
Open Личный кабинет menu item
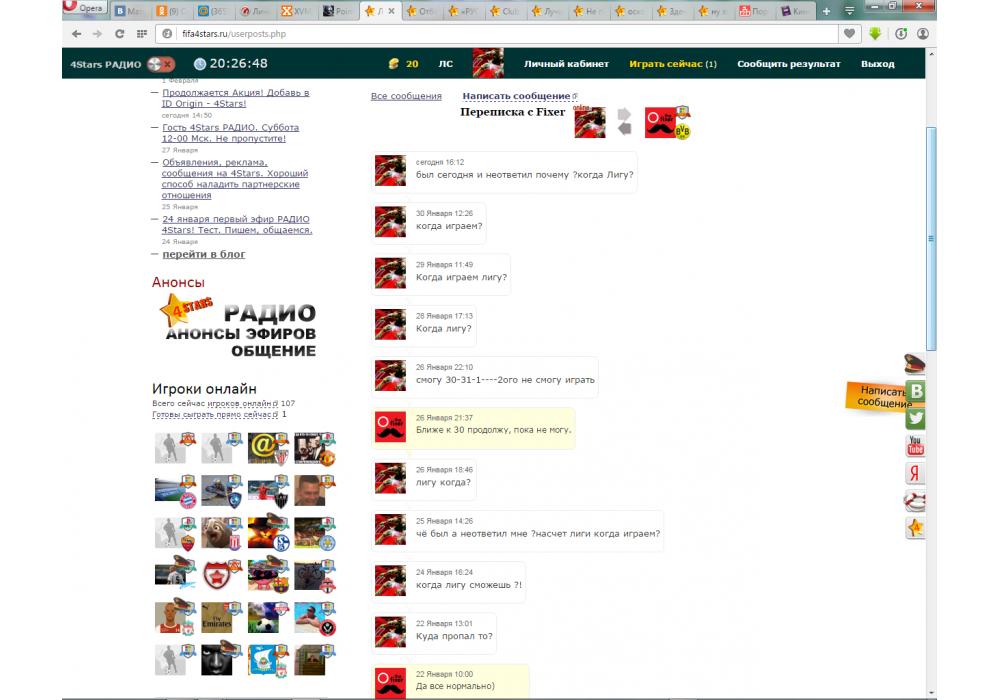click(x=566, y=64)
